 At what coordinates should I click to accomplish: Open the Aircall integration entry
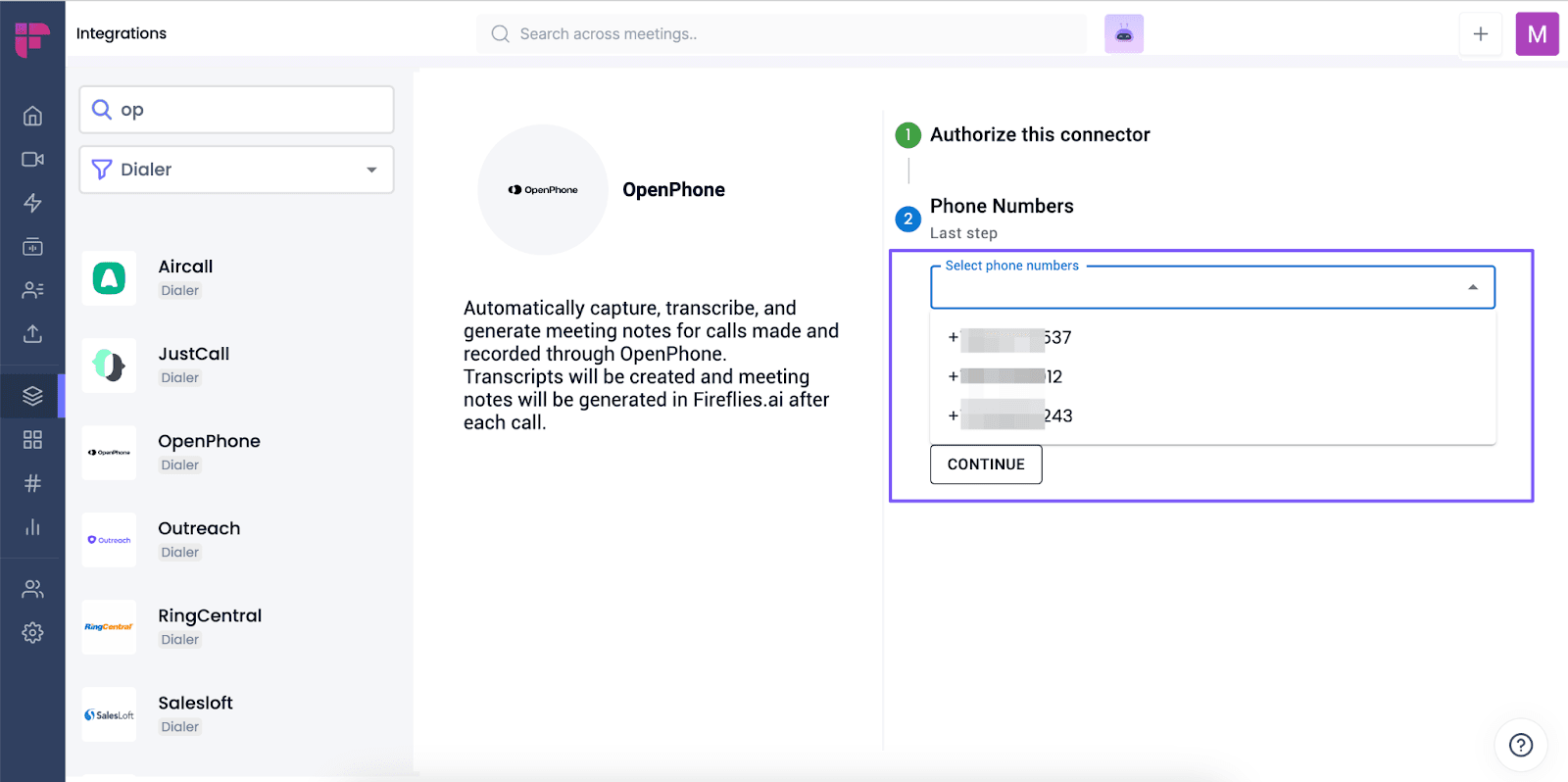[236, 278]
